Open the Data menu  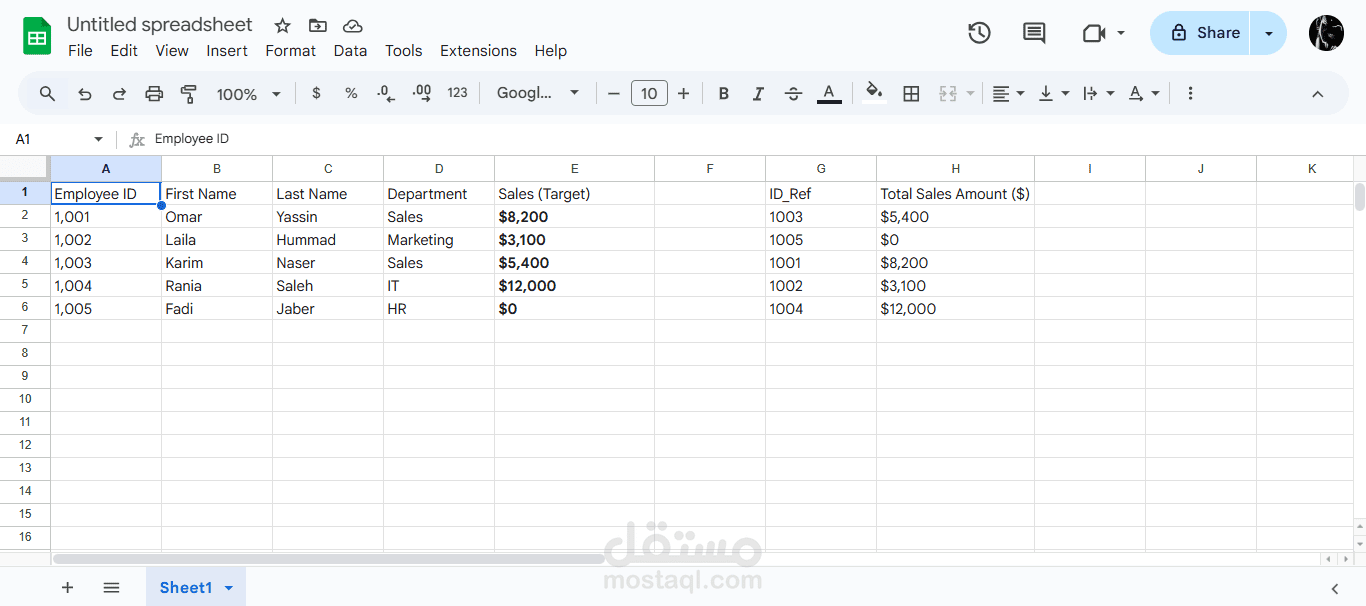coord(350,50)
